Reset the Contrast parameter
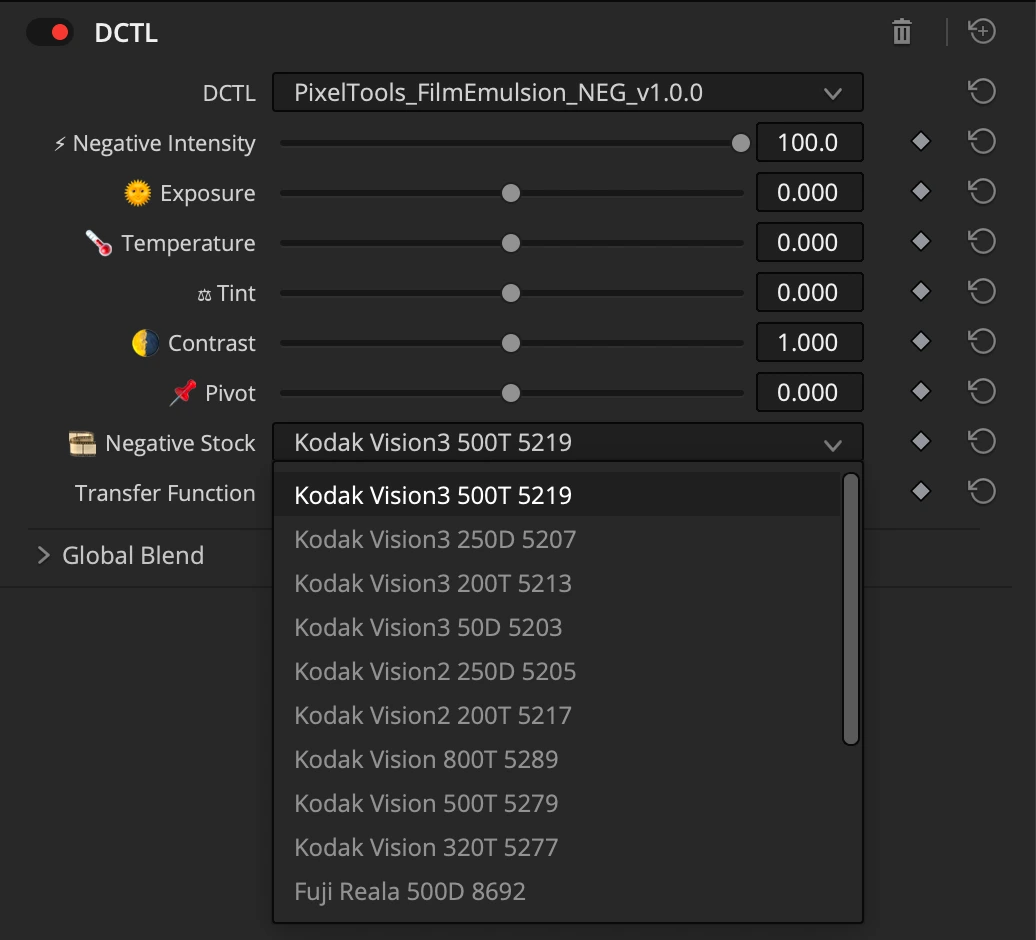This screenshot has height=940, width=1036. point(982,342)
